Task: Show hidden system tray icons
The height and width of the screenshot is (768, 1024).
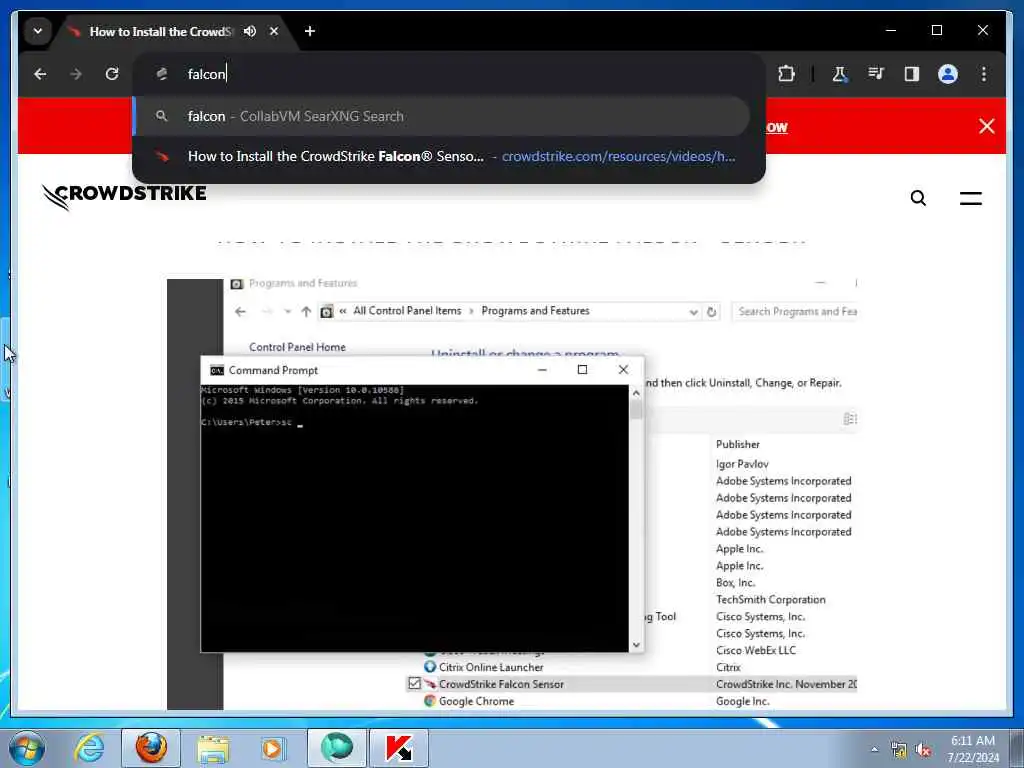Action: (x=874, y=749)
